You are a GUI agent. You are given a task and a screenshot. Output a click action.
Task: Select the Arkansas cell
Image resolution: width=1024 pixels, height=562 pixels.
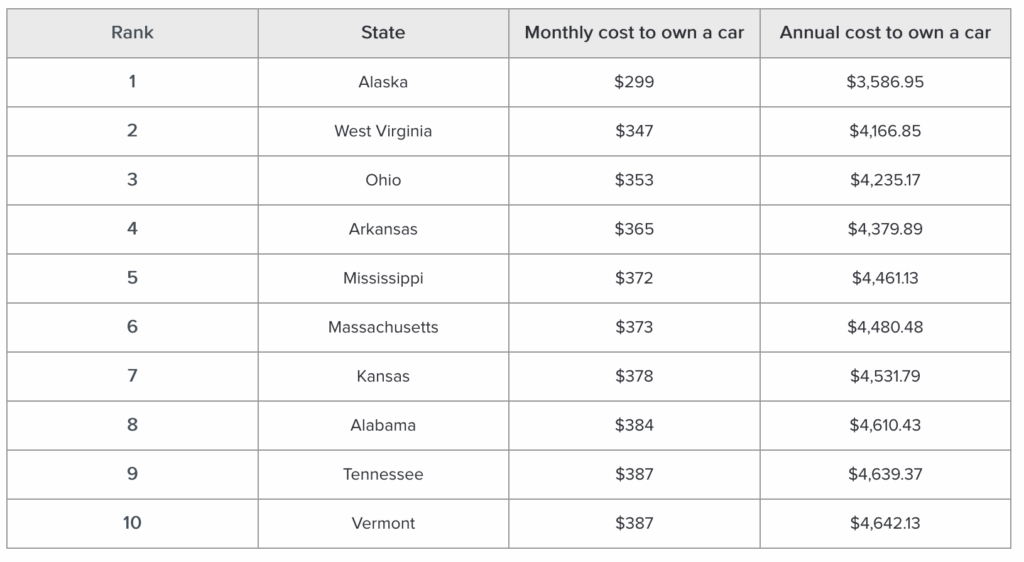tap(383, 229)
